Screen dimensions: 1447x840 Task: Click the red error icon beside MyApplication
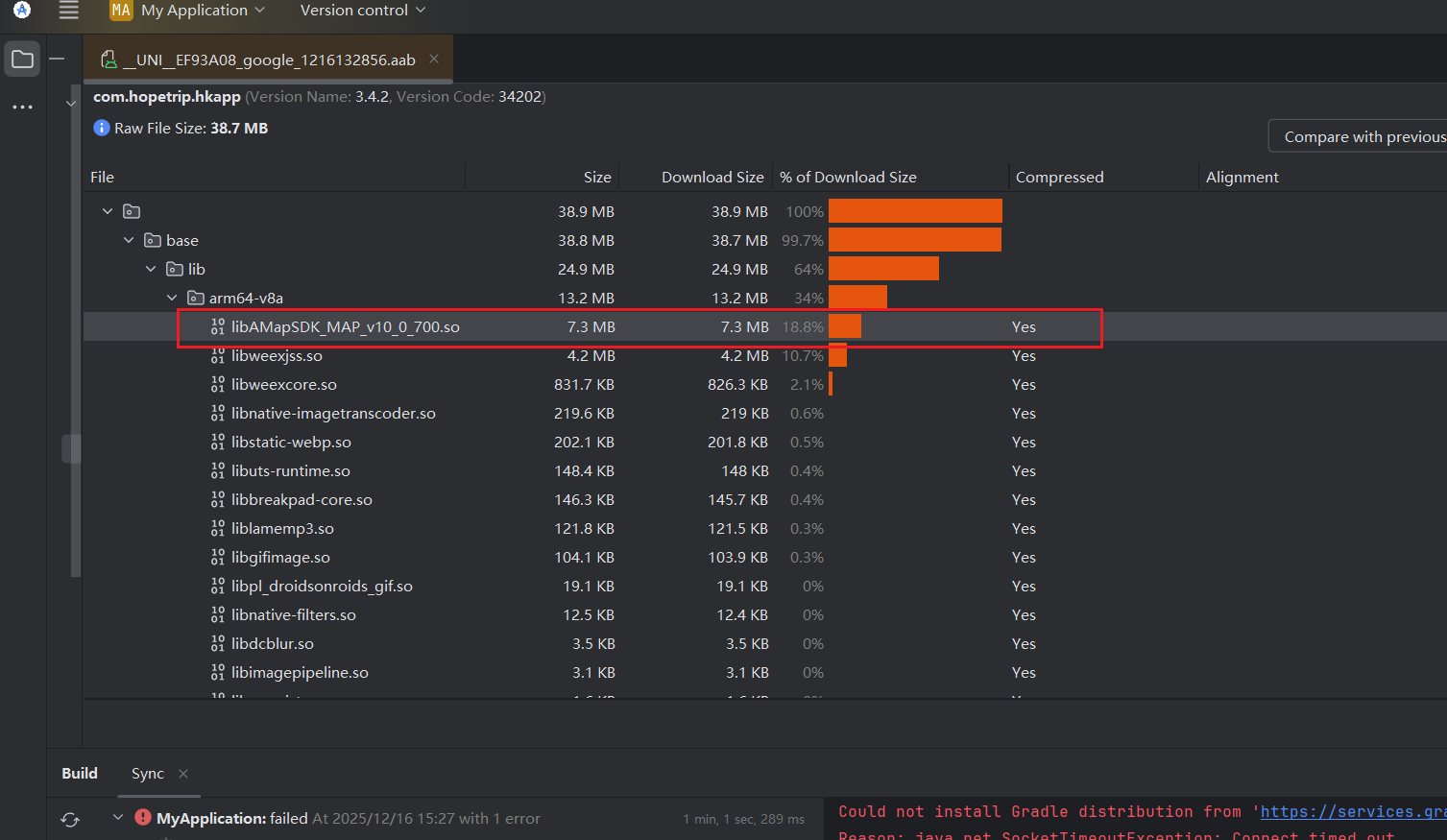click(143, 818)
